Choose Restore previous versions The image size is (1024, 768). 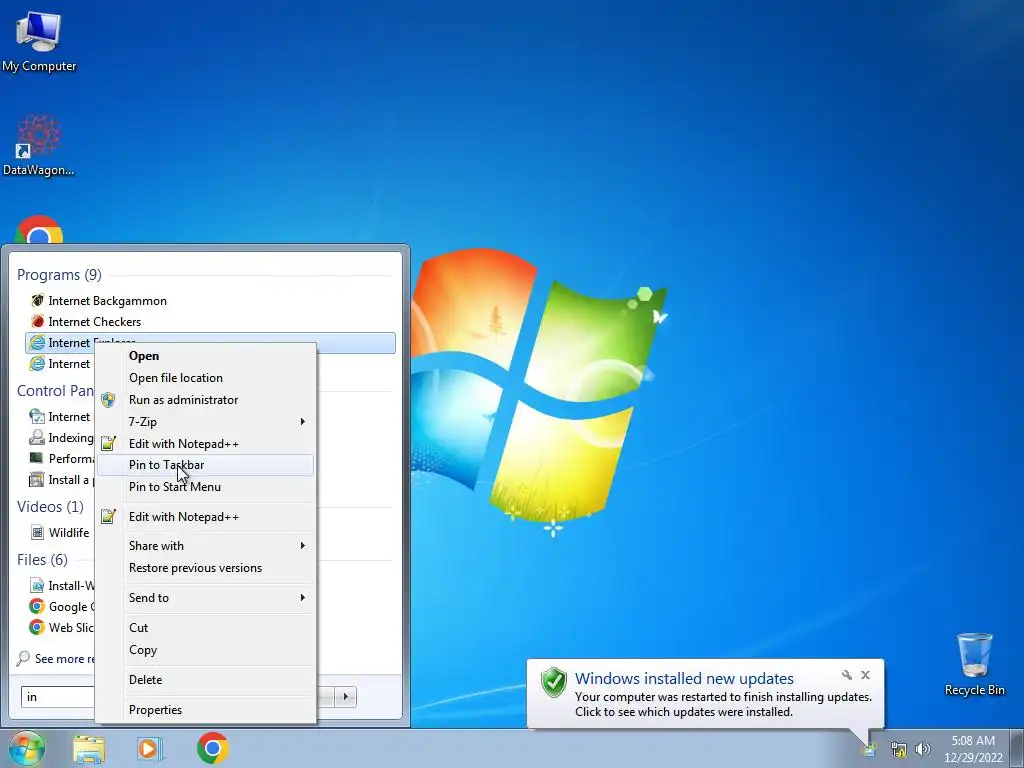[205, 568]
